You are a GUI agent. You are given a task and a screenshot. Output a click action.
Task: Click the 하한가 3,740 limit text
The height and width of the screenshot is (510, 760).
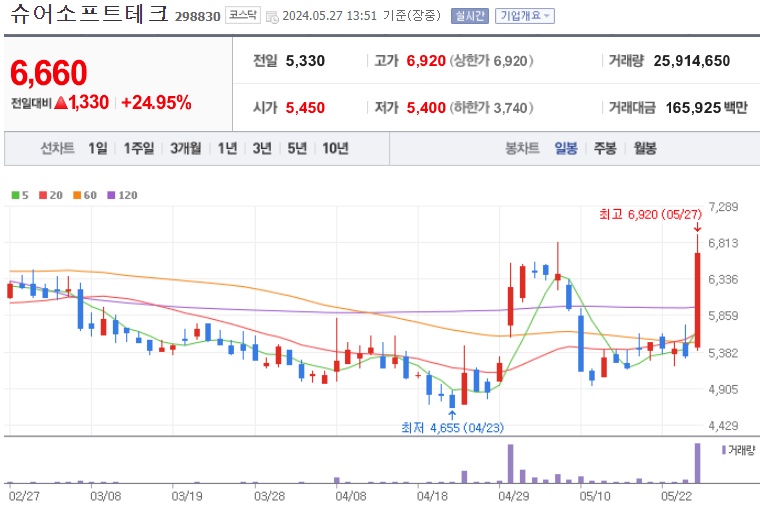(x=491, y=108)
